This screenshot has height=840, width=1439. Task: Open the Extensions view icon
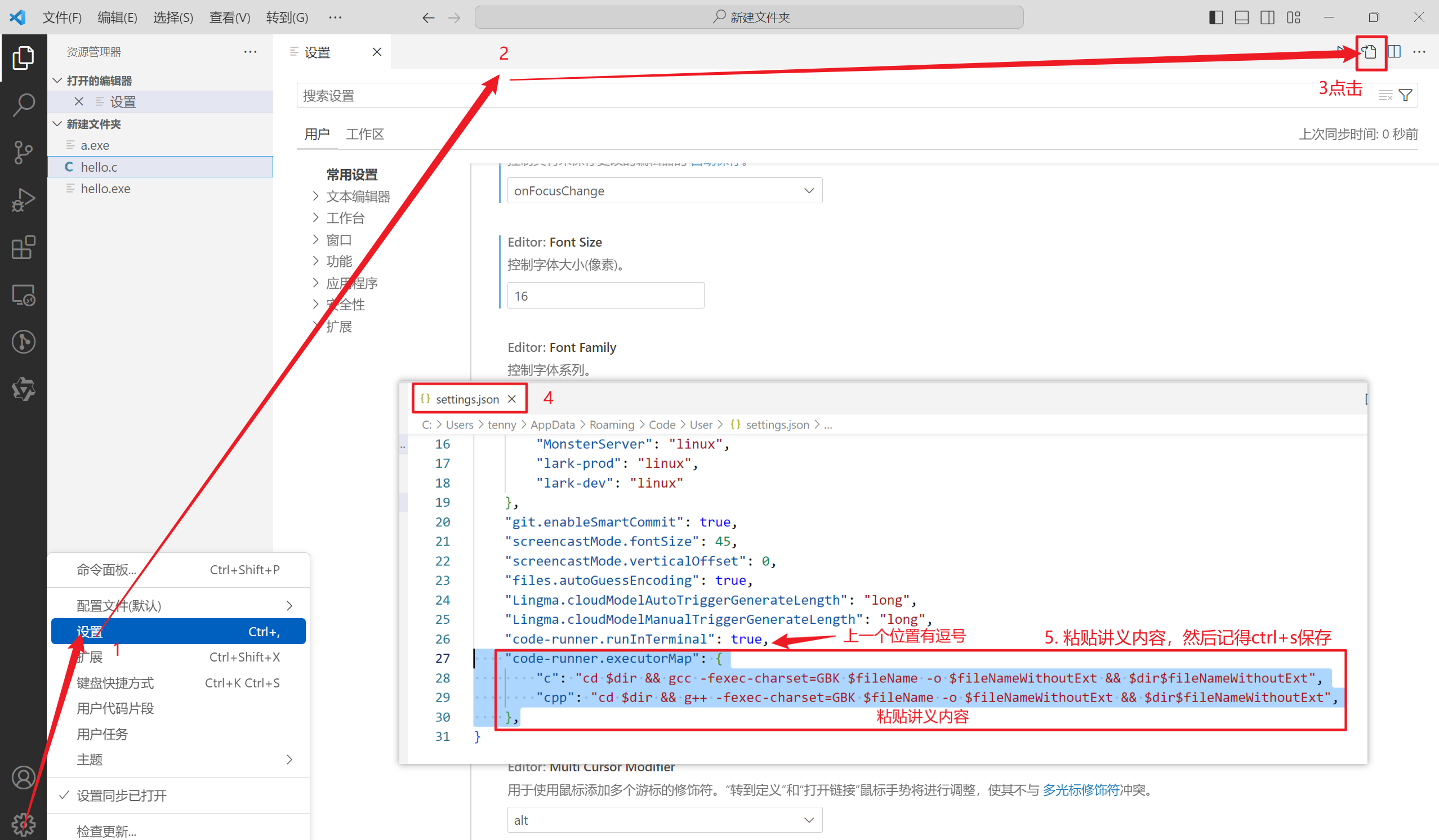pos(24,248)
